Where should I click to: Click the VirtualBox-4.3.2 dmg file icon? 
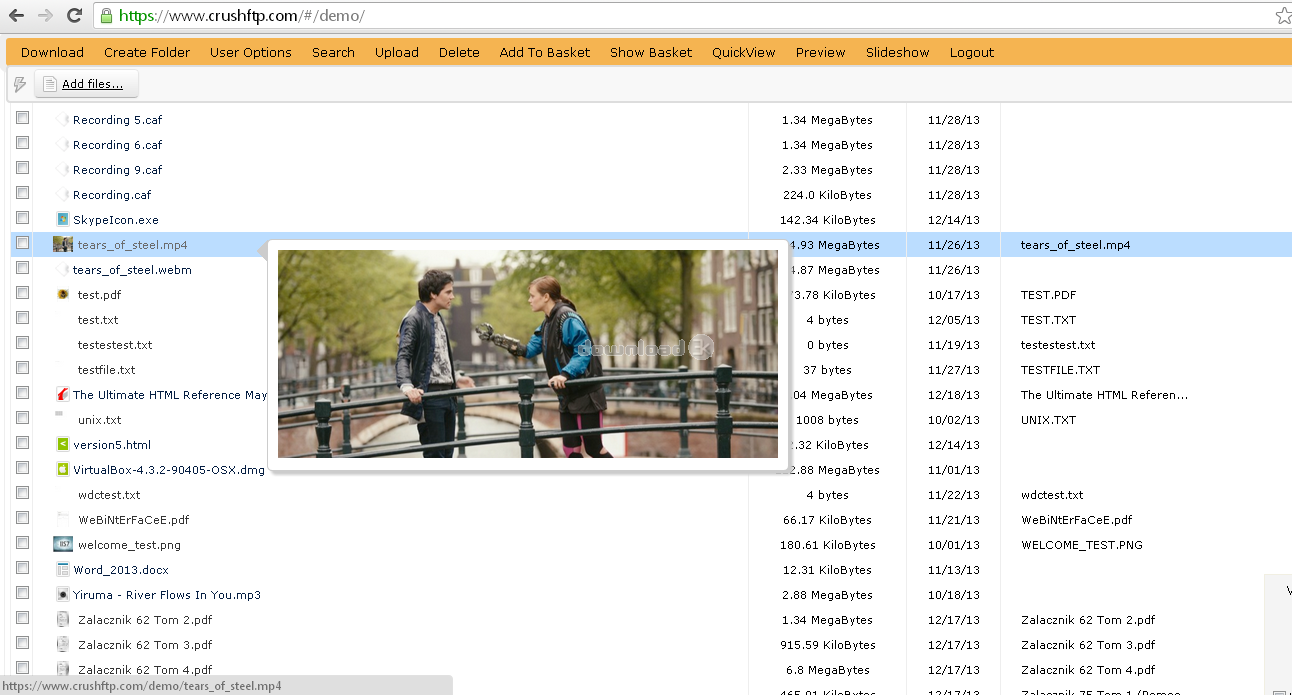[x=63, y=470]
